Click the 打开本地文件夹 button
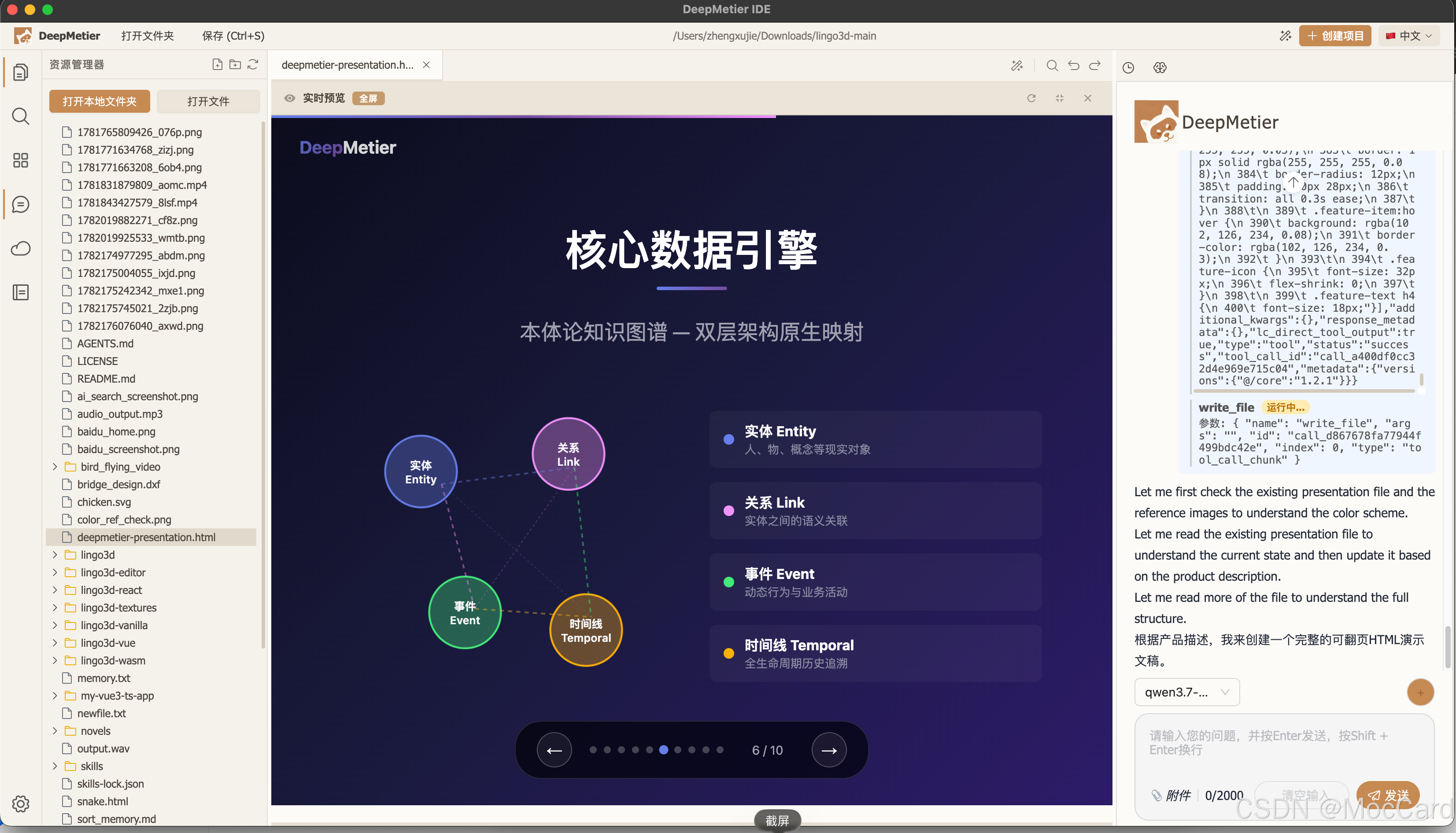1456x833 pixels. [100, 101]
